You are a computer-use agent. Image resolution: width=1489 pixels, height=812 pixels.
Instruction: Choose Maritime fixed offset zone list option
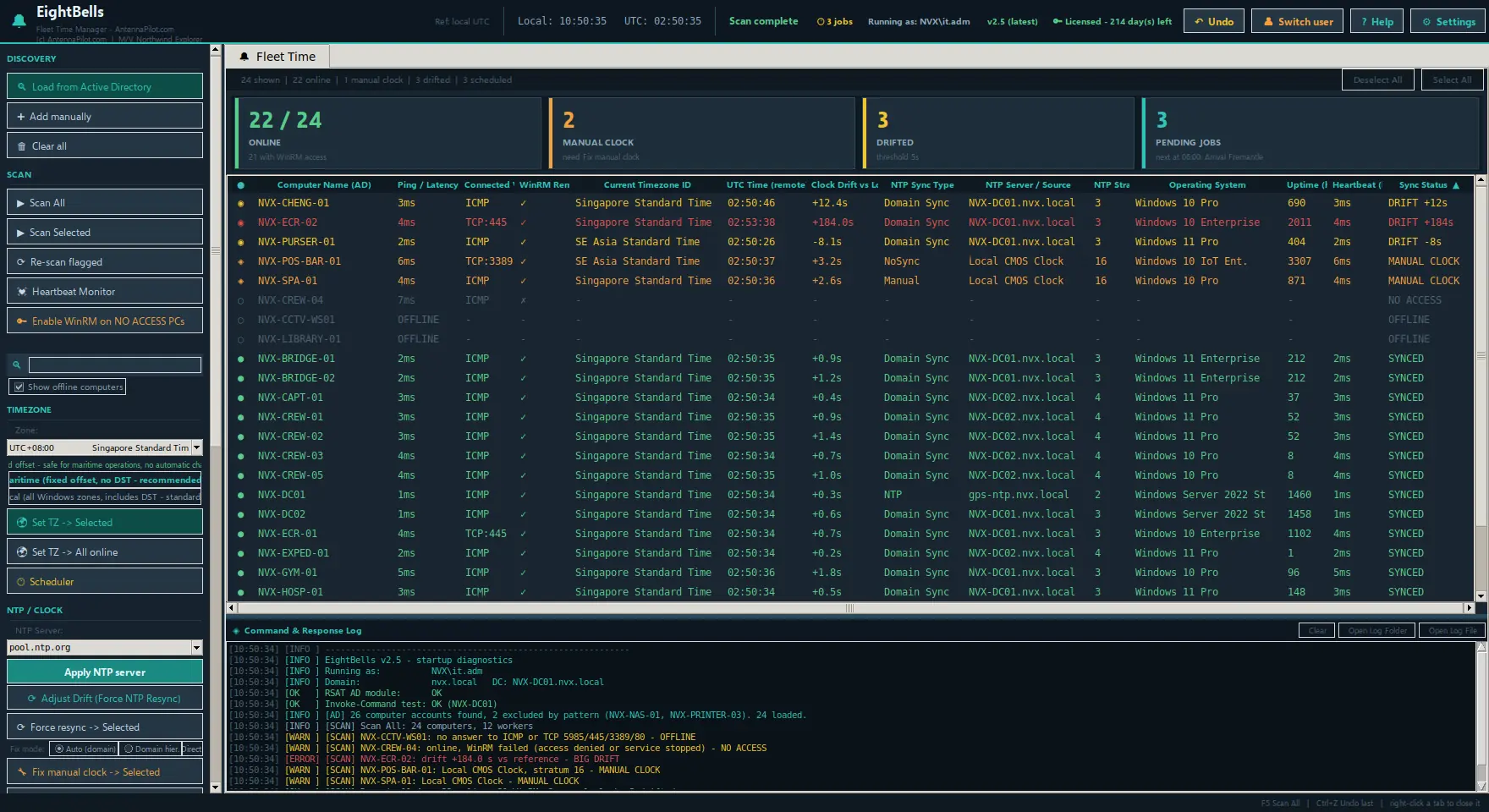[105, 480]
